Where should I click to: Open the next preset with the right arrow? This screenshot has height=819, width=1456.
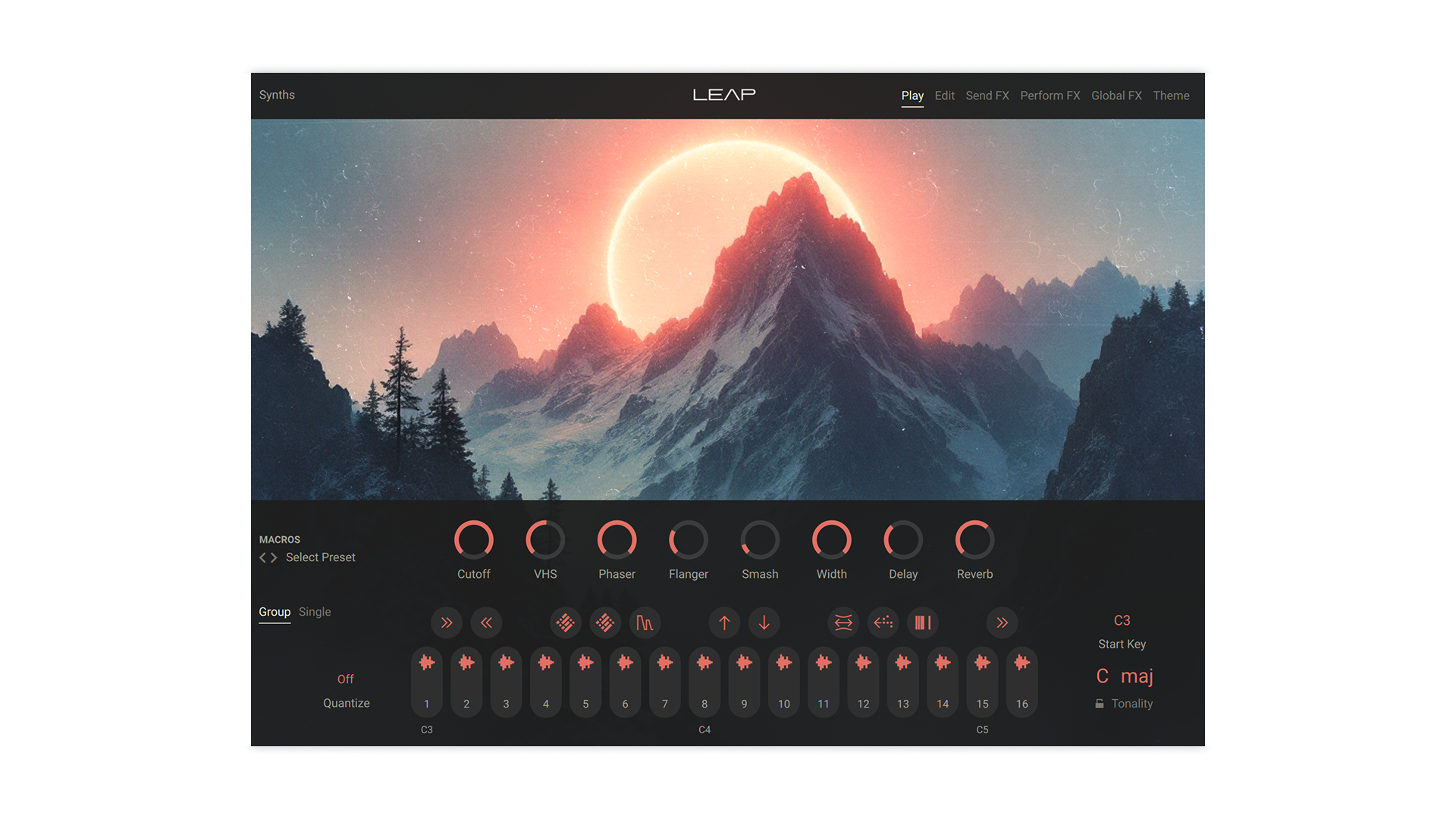(x=275, y=557)
